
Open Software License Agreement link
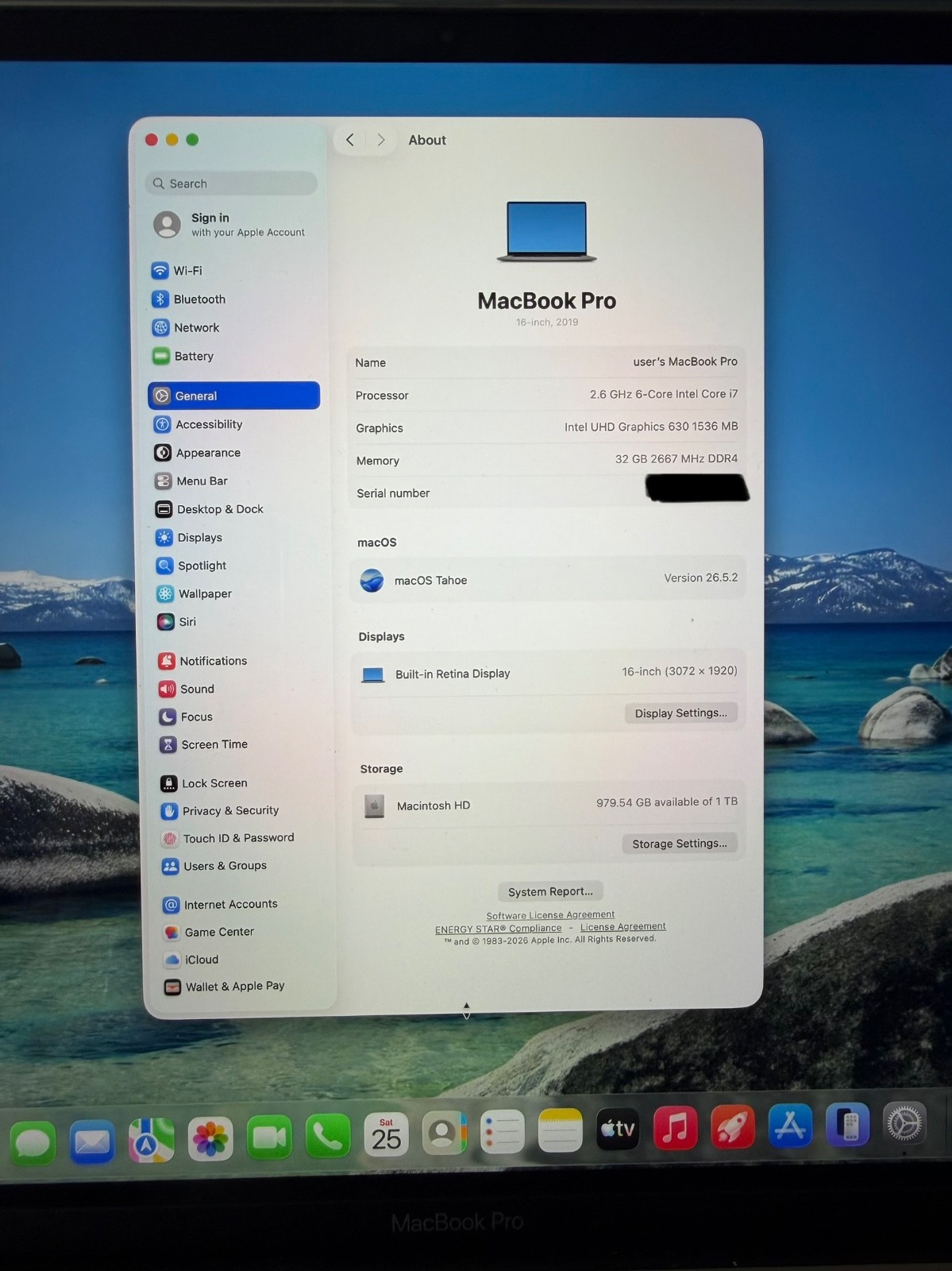coord(550,915)
